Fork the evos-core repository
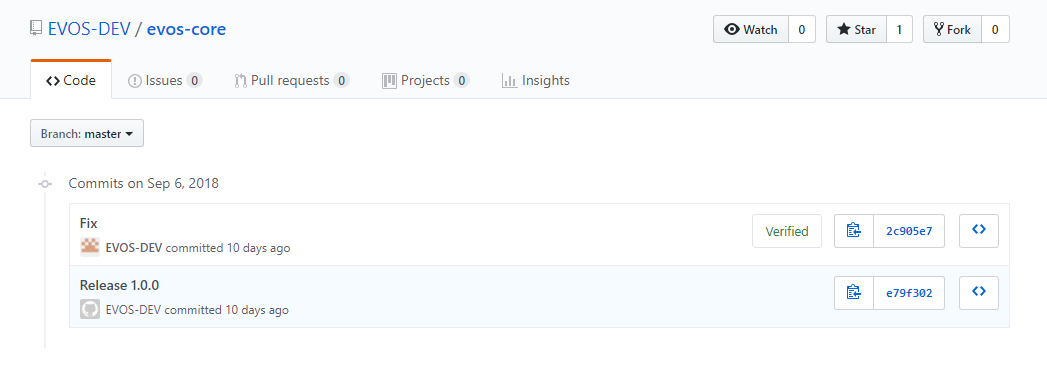1047x367 pixels. point(952,29)
